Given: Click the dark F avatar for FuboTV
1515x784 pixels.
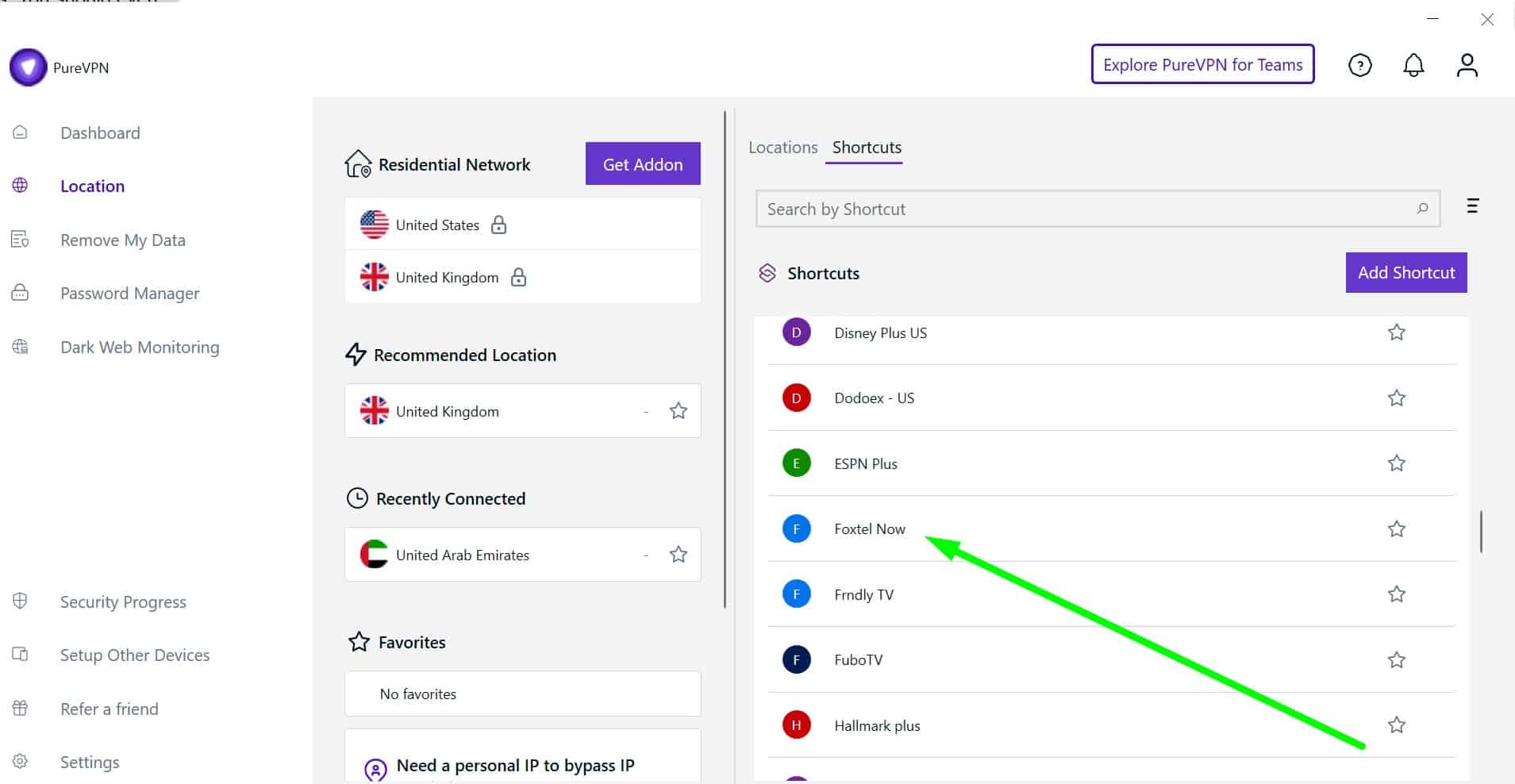Looking at the screenshot, I should pyautogui.click(x=796, y=659).
